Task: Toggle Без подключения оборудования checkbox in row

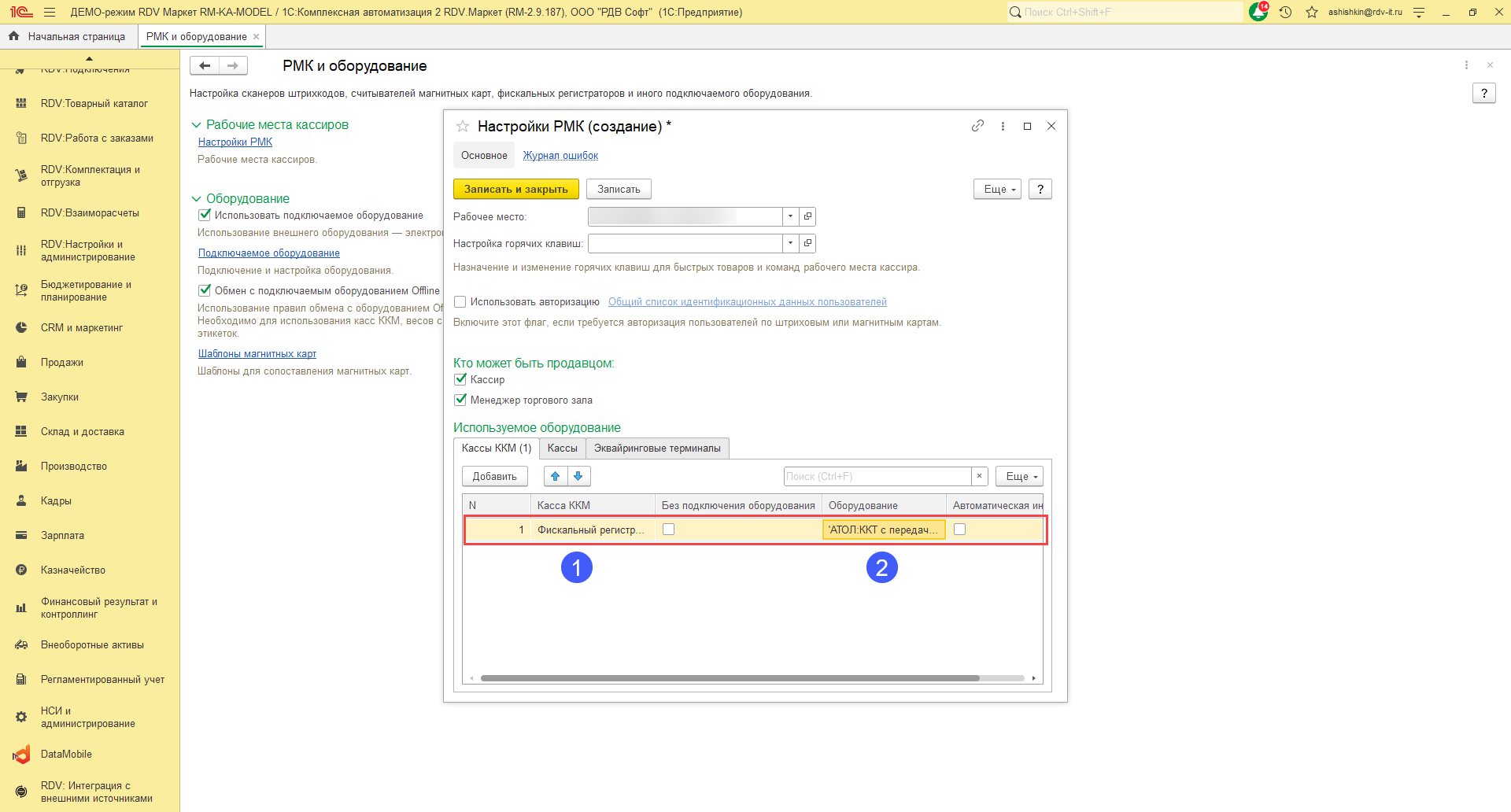Action: tap(668, 530)
